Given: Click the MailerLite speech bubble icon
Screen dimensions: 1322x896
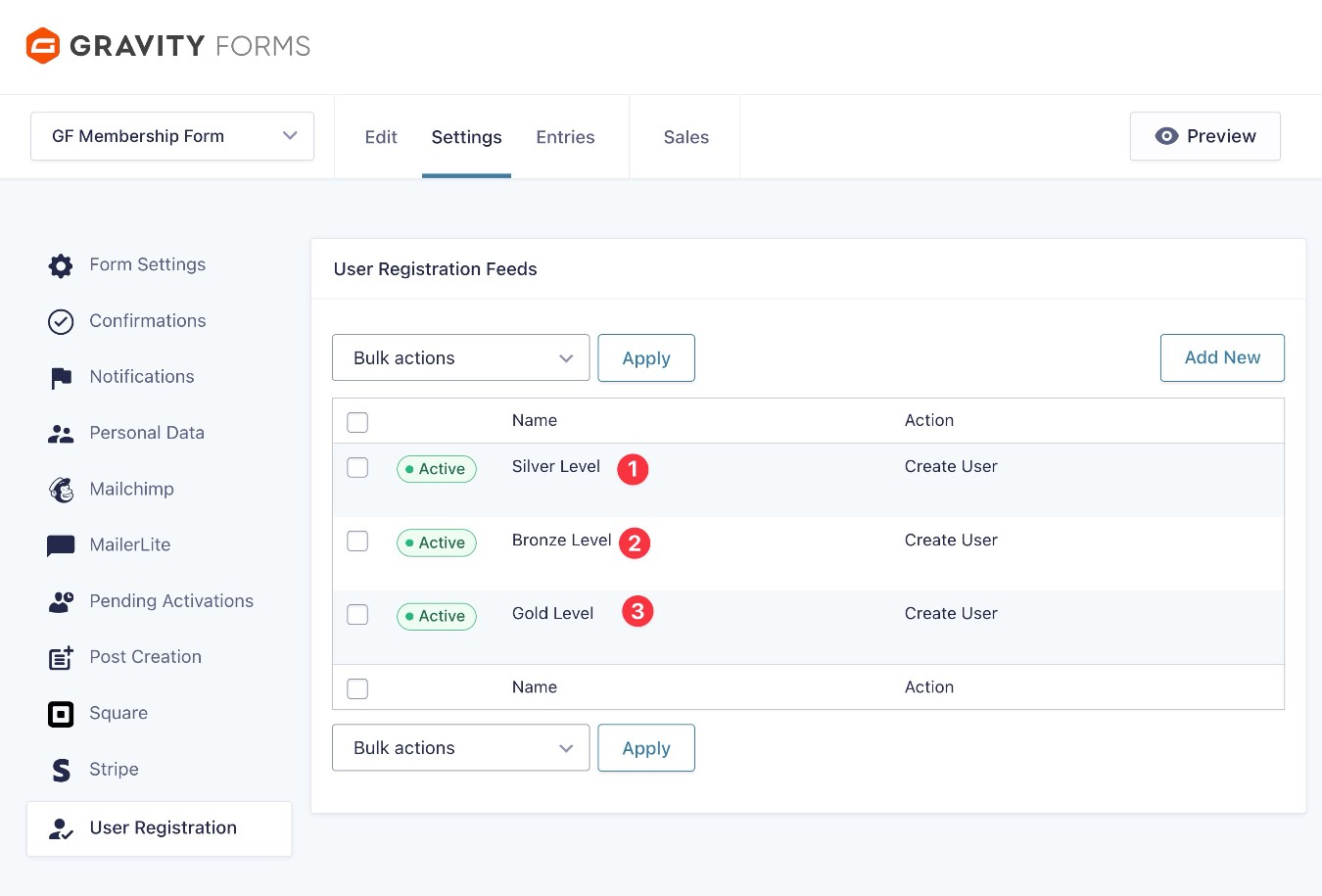Looking at the screenshot, I should pos(61,544).
